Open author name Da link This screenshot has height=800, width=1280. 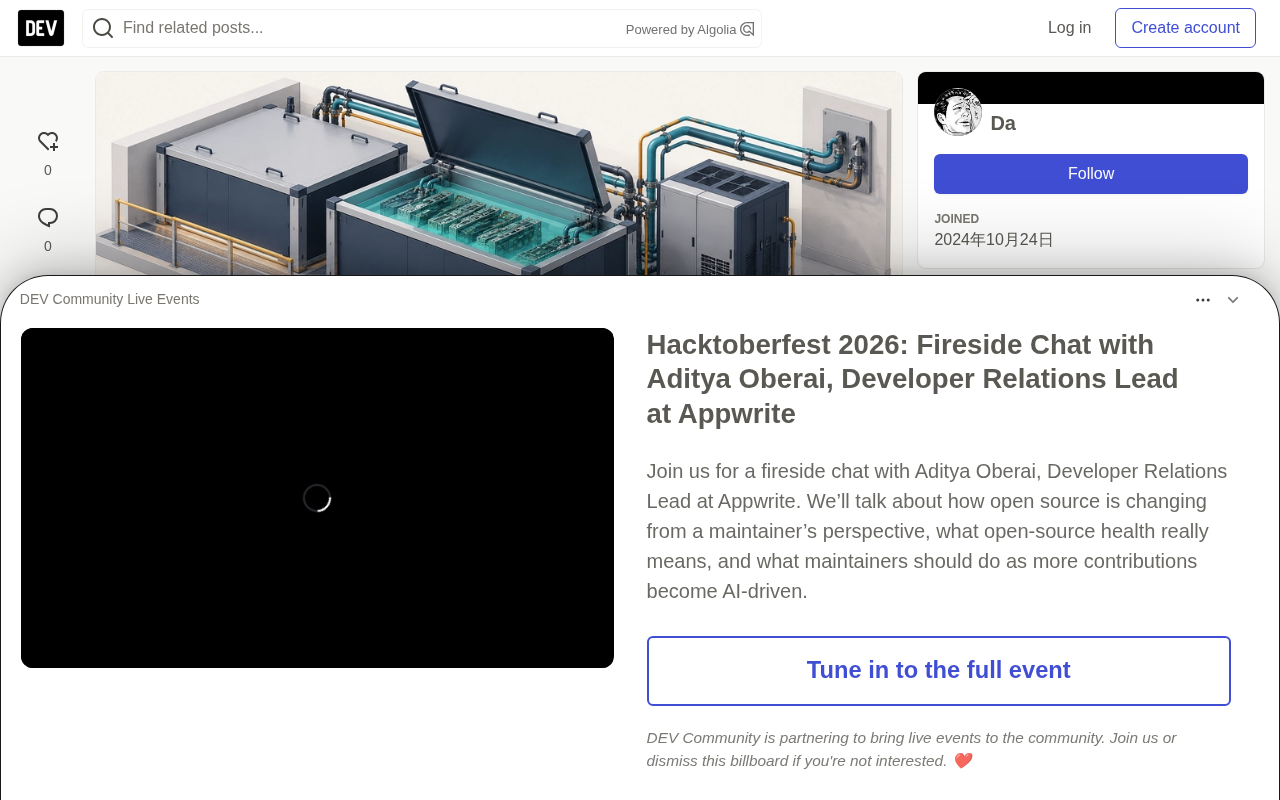1003,123
